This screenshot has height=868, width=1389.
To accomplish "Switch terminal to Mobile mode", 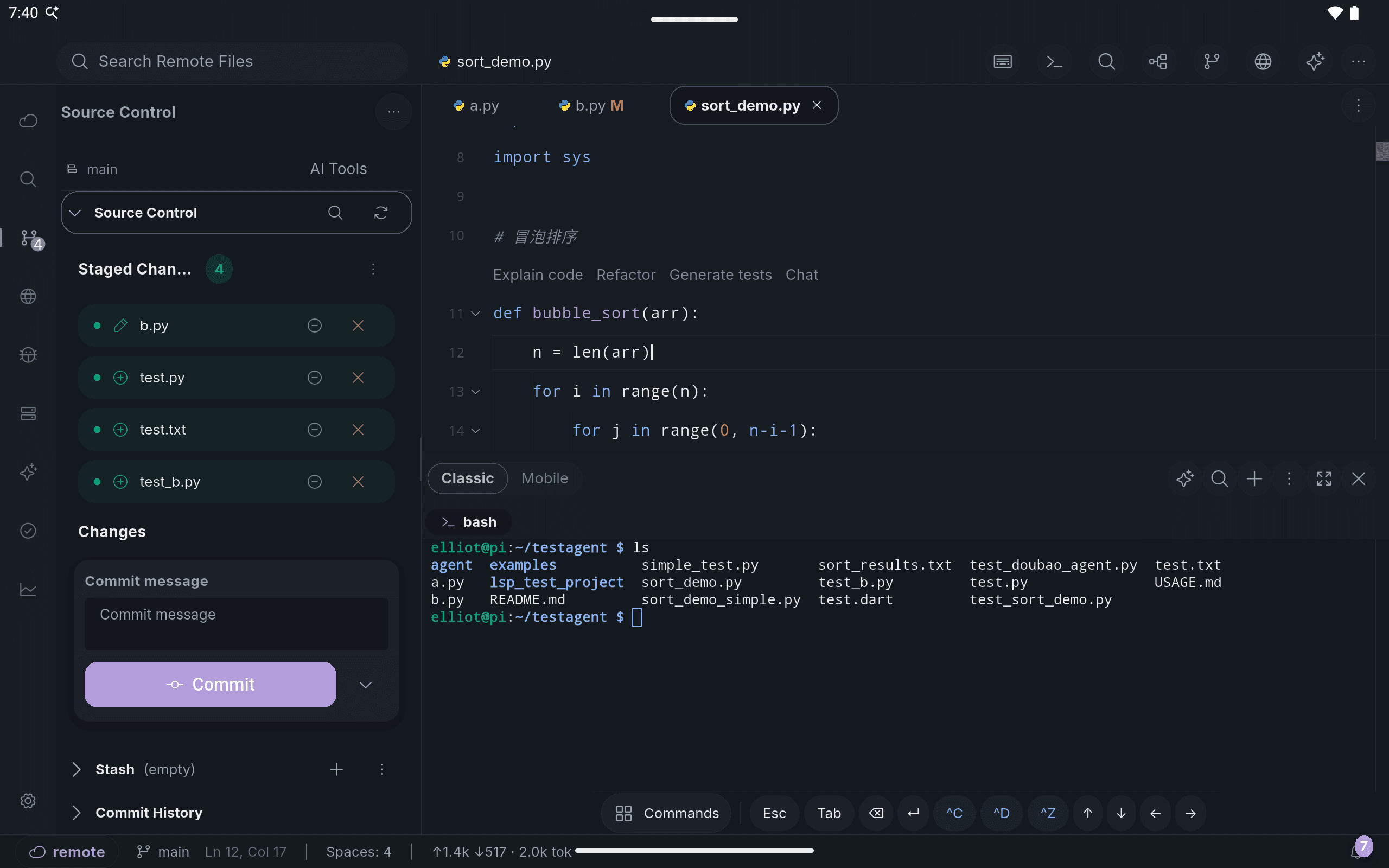I will point(545,478).
